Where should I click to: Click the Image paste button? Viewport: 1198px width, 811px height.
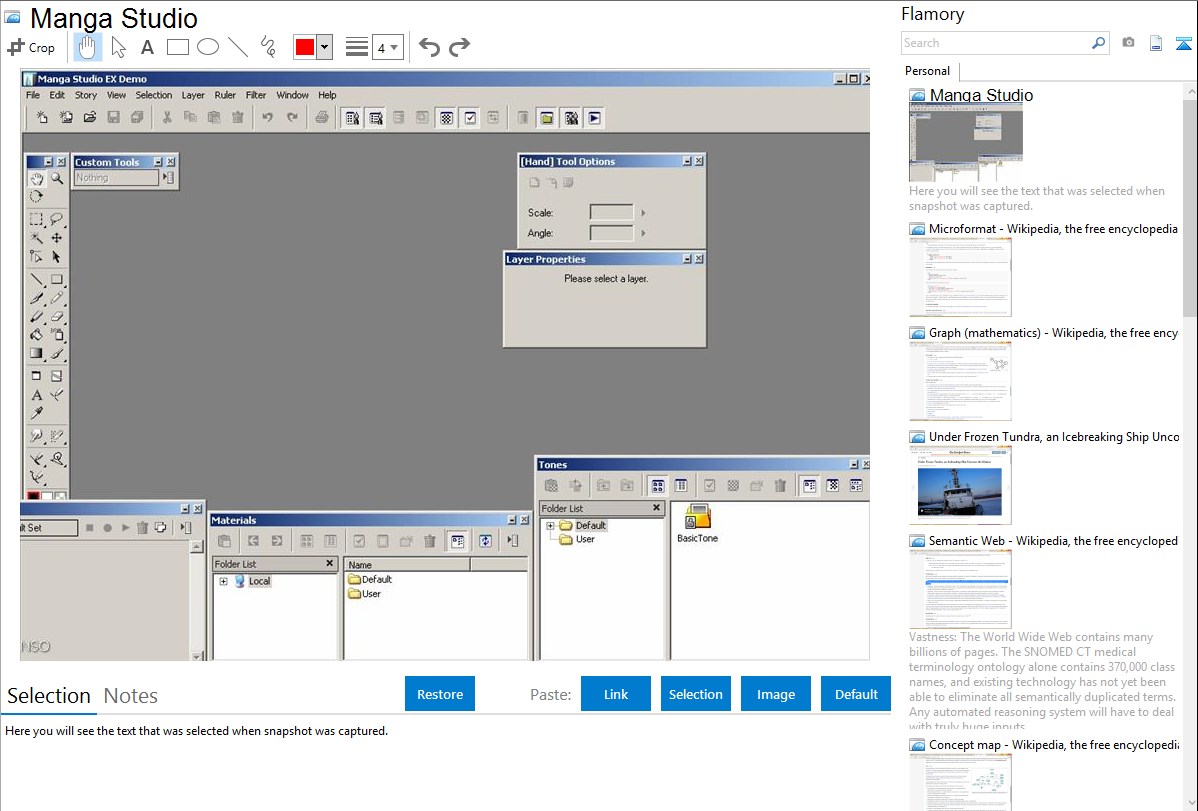(776, 694)
